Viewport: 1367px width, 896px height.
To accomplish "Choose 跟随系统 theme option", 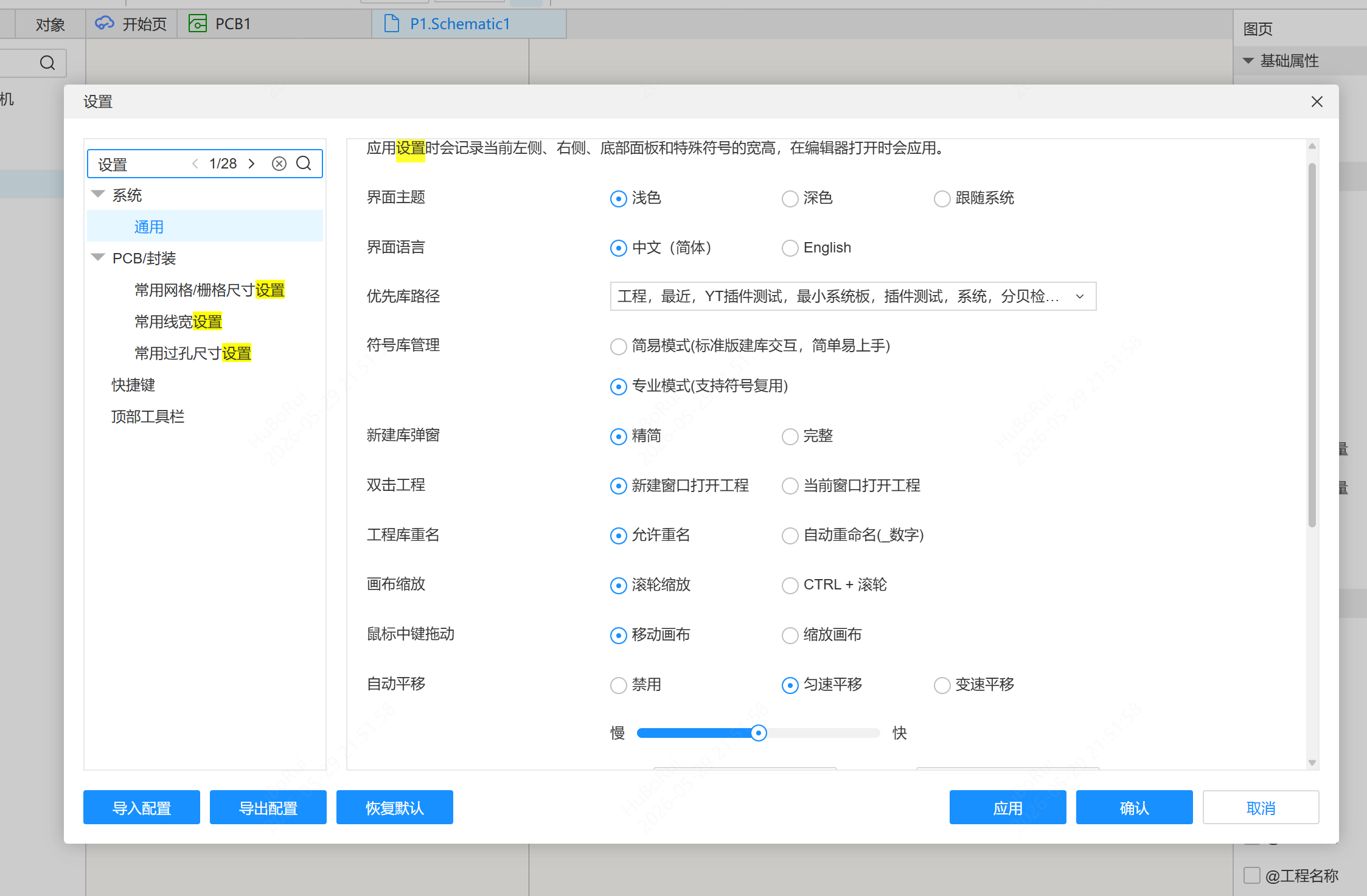I will (x=942, y=199).
